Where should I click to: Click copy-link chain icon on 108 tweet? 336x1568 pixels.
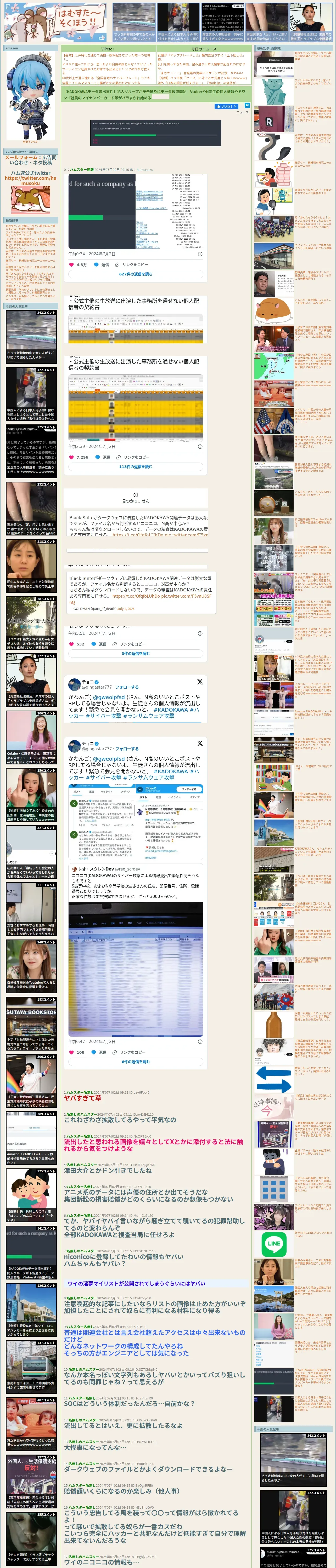click(x=115, y=1052)
